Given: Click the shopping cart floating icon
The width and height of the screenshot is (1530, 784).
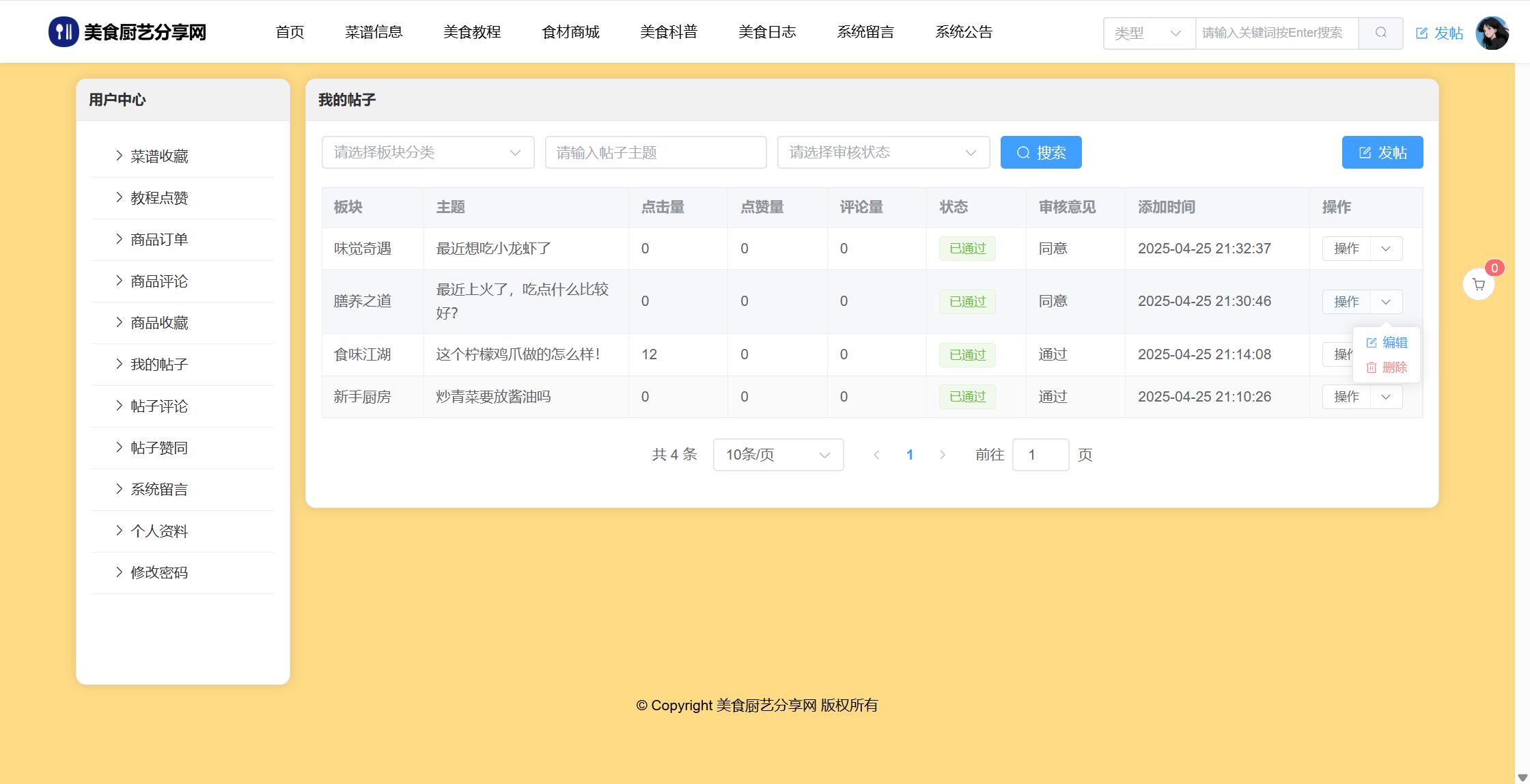Looking at the screenshot, I should tap(1478, 284).
